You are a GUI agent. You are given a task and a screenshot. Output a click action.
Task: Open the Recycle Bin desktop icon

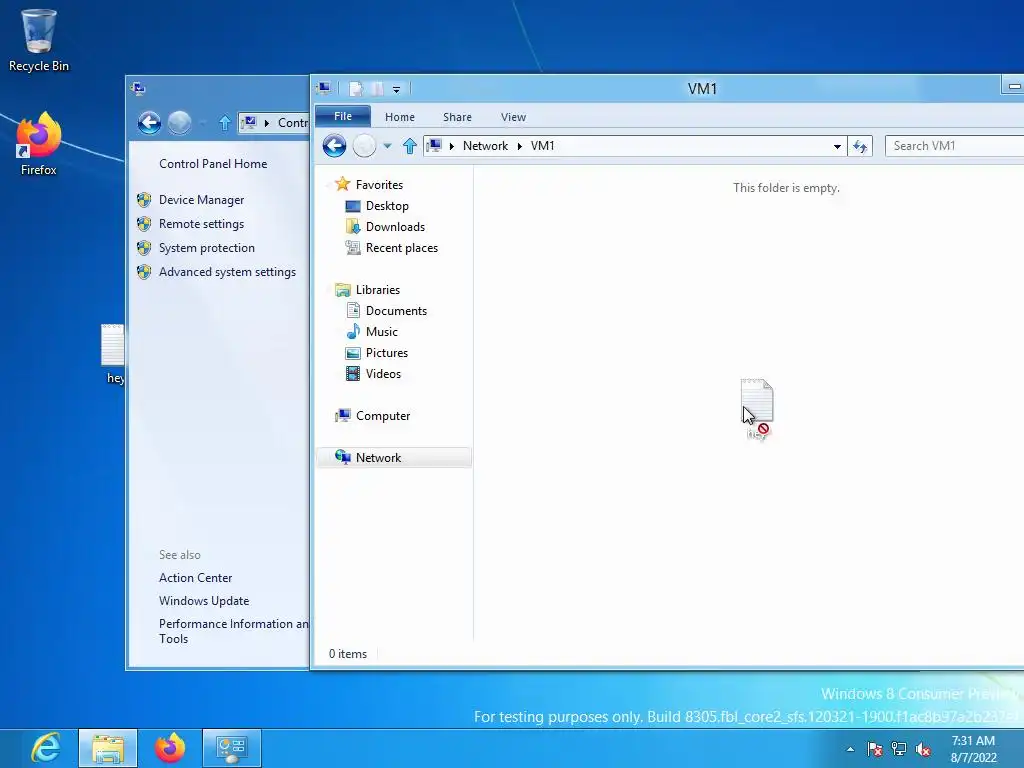click(x=39, y=39)
